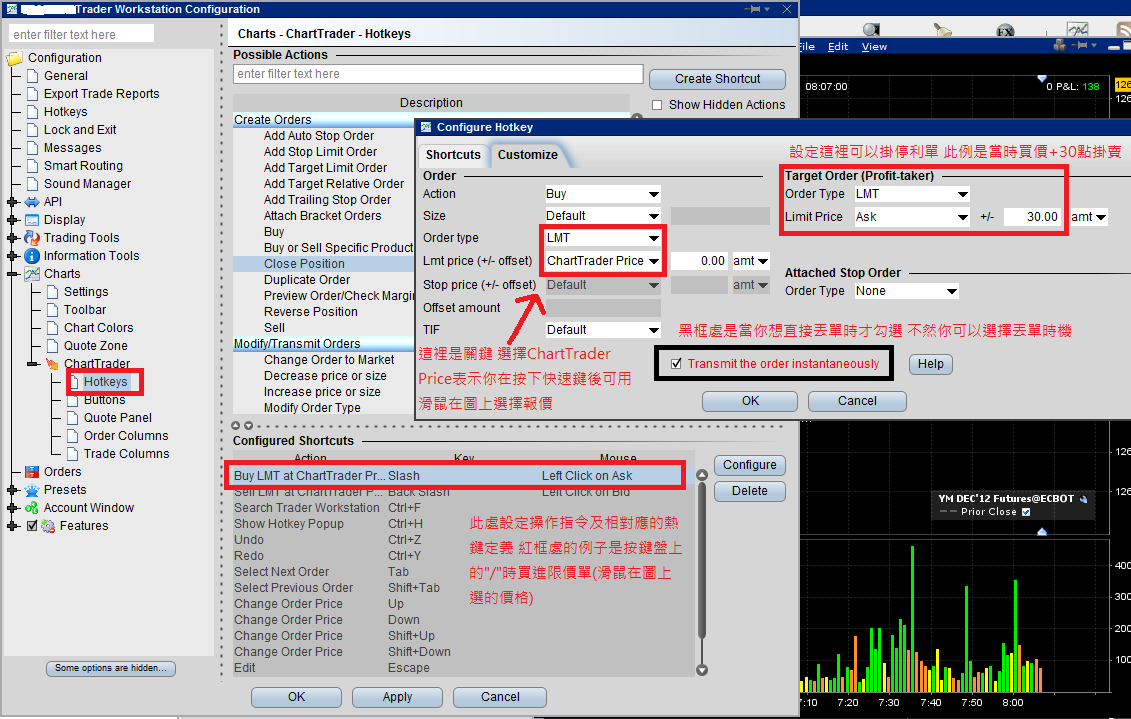Click the Create Shortcut button

coord(717,79)
